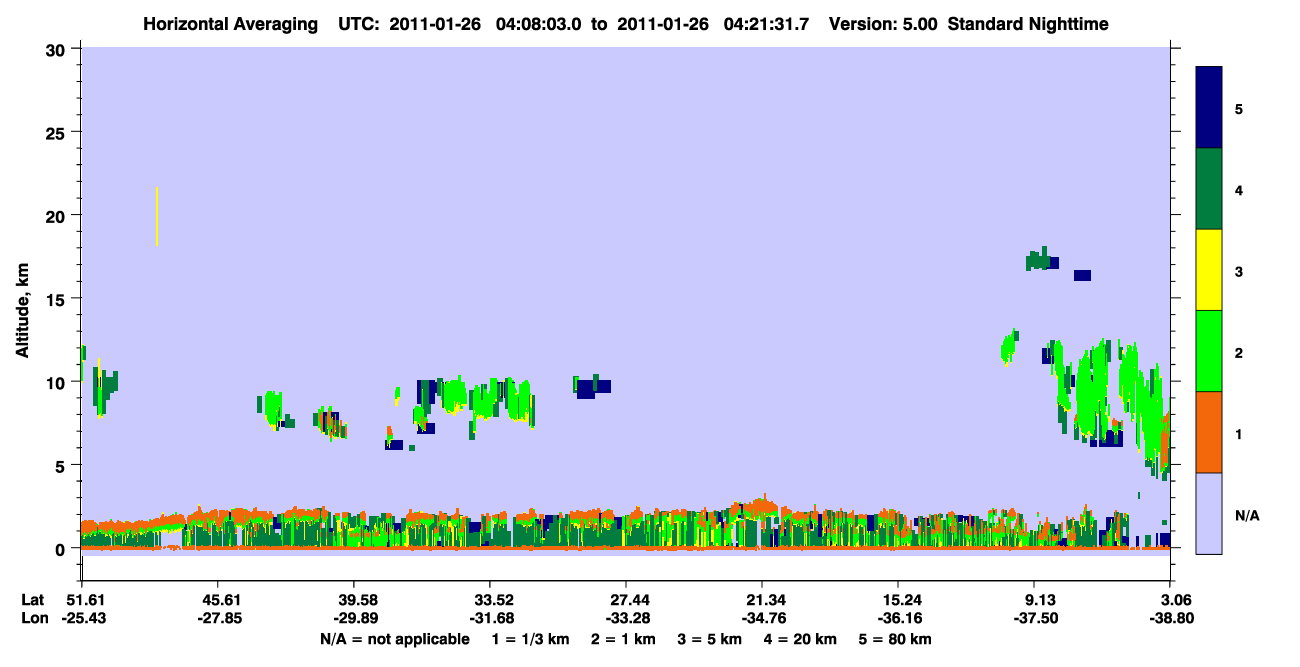Click longitude value -38.80
This screenshot has height=667, width=1300.
pyautogui.click(x=1172, y=619)
